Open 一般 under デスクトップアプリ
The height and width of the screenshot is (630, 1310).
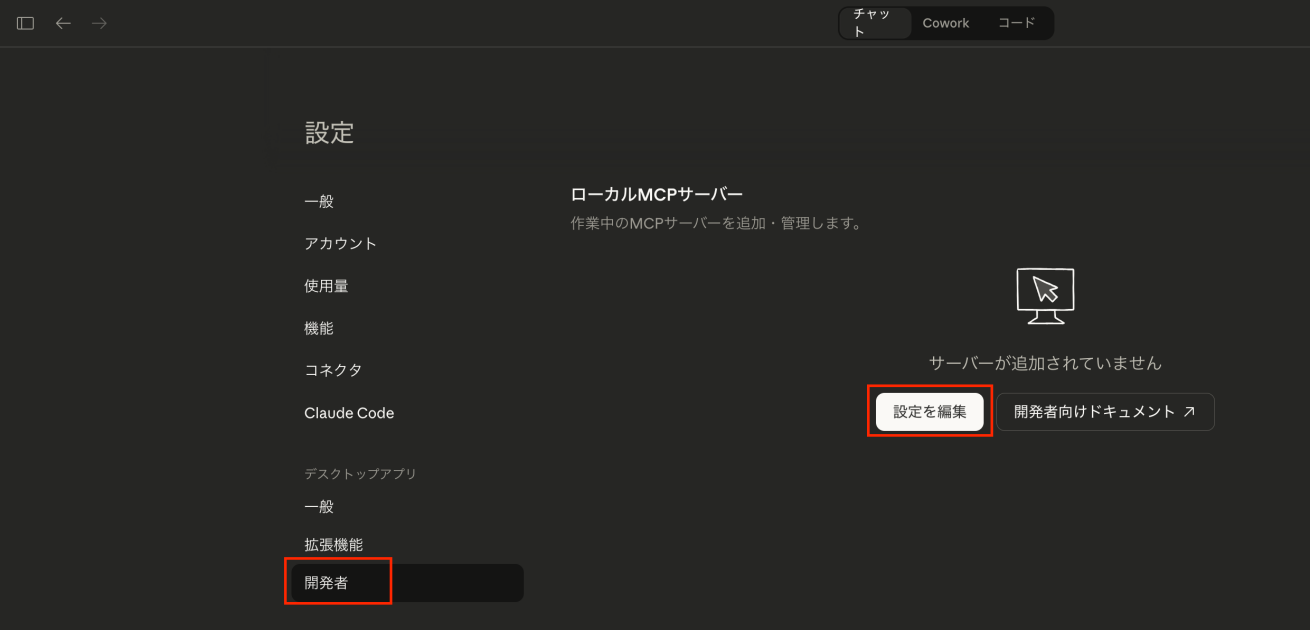click(319, 506)
